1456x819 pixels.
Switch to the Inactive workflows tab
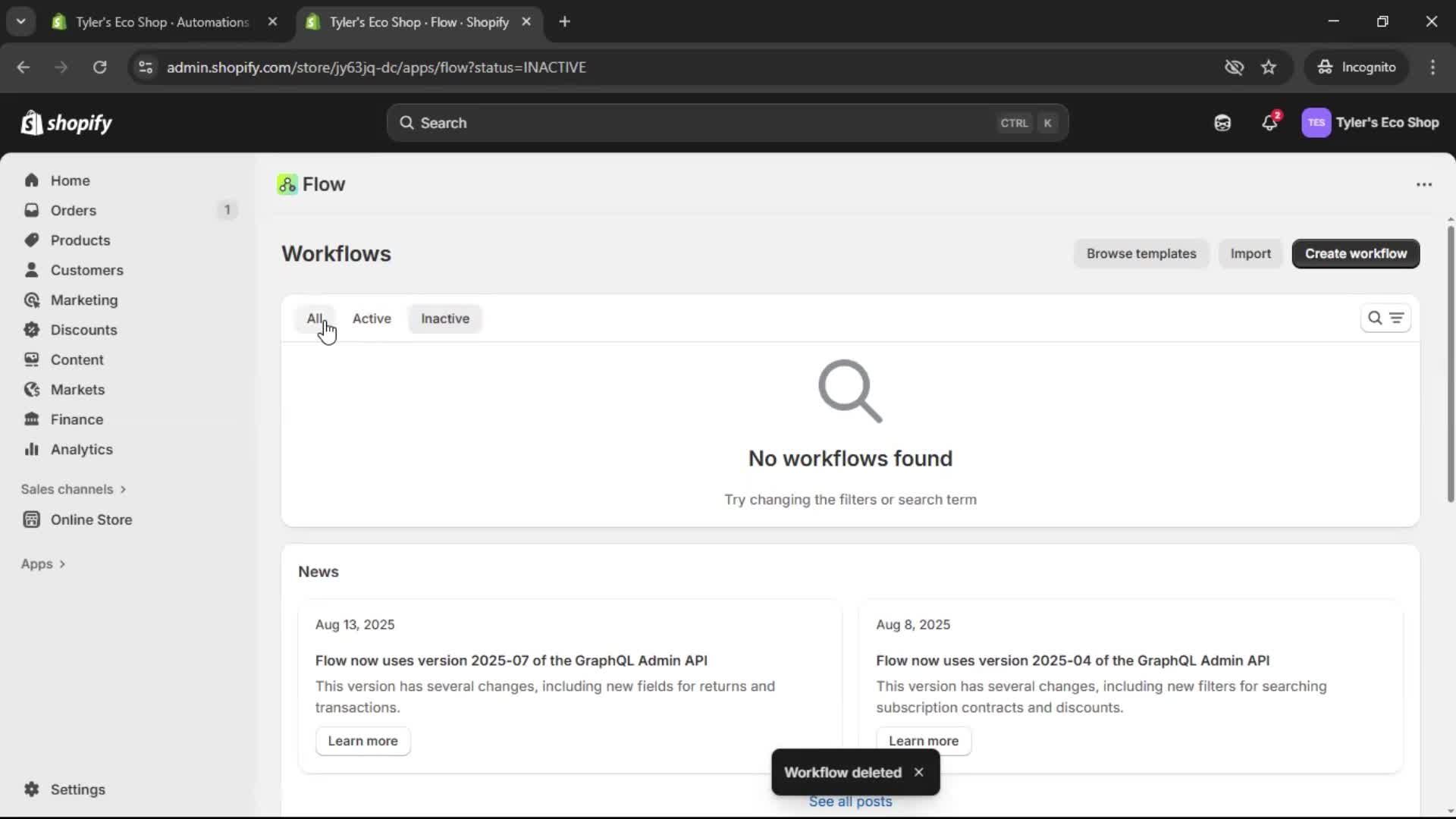(x=444, y=318)
